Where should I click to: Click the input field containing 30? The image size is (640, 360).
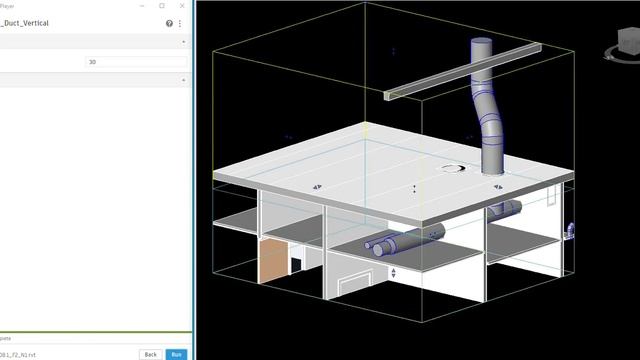(136, 62)
